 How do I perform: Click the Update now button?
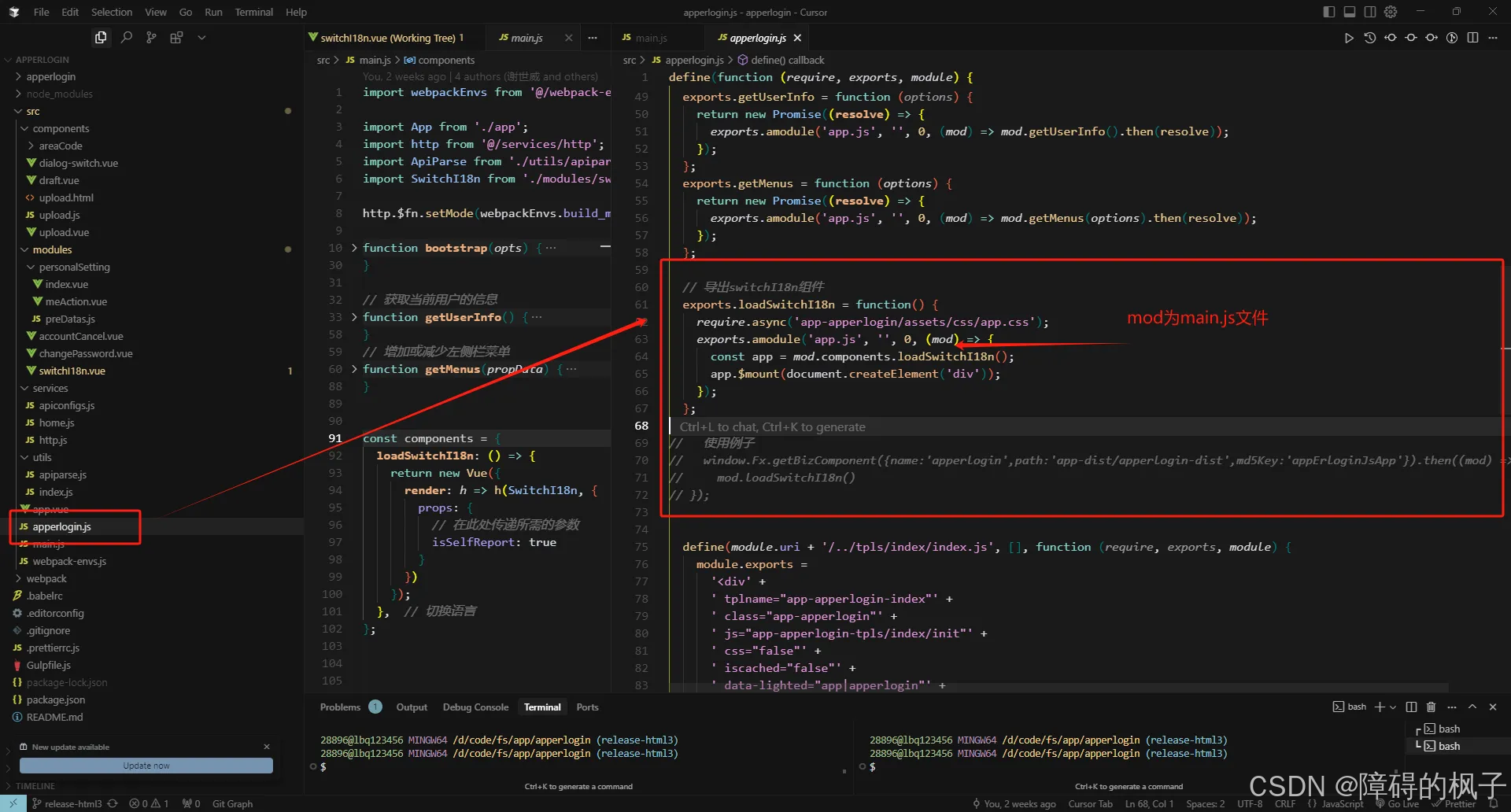point(146,766)
